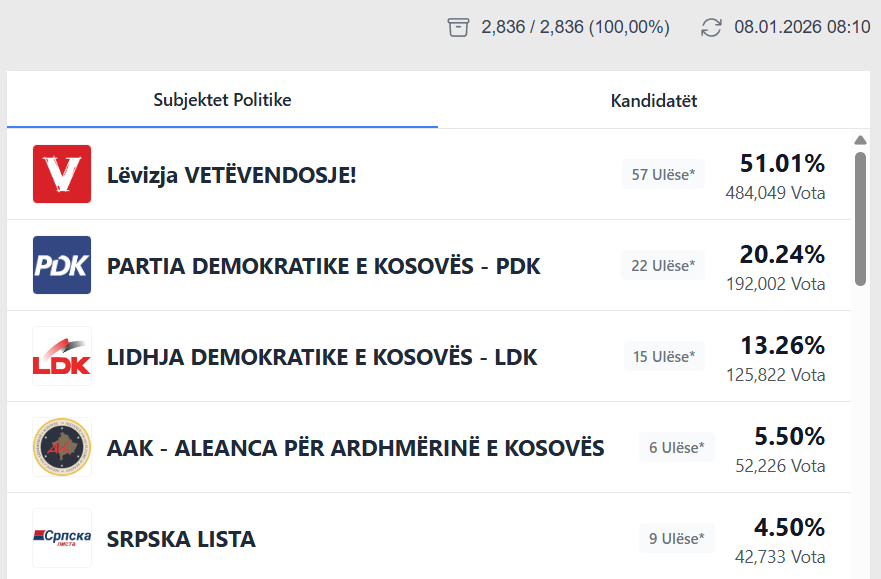881x579 pixels.
Task: Click the Lëvizja VETËVENDOSJE! party logo
Action: pos(62,174)
